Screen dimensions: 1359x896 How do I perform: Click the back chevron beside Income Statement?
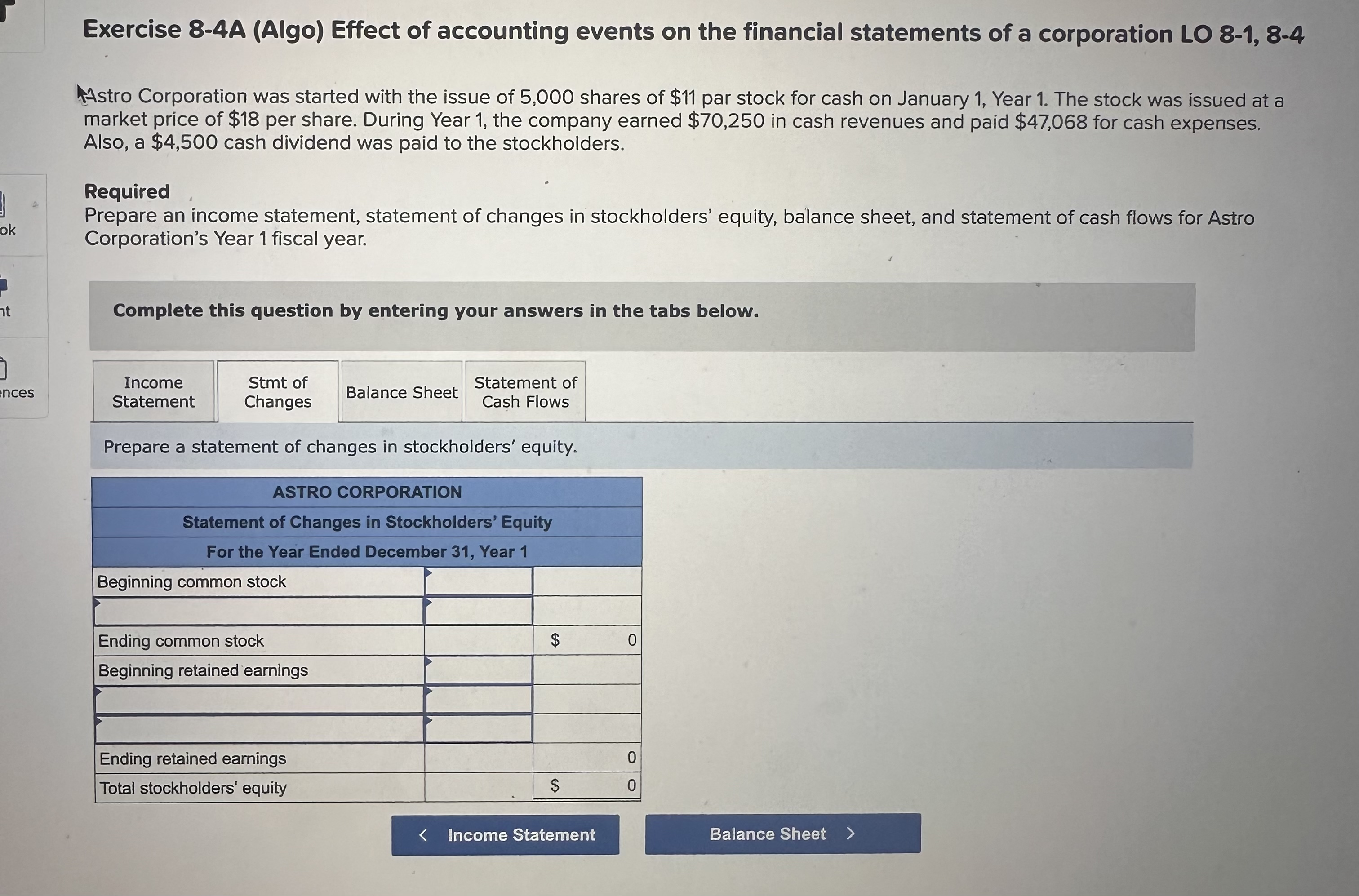[x=424, y=835]
